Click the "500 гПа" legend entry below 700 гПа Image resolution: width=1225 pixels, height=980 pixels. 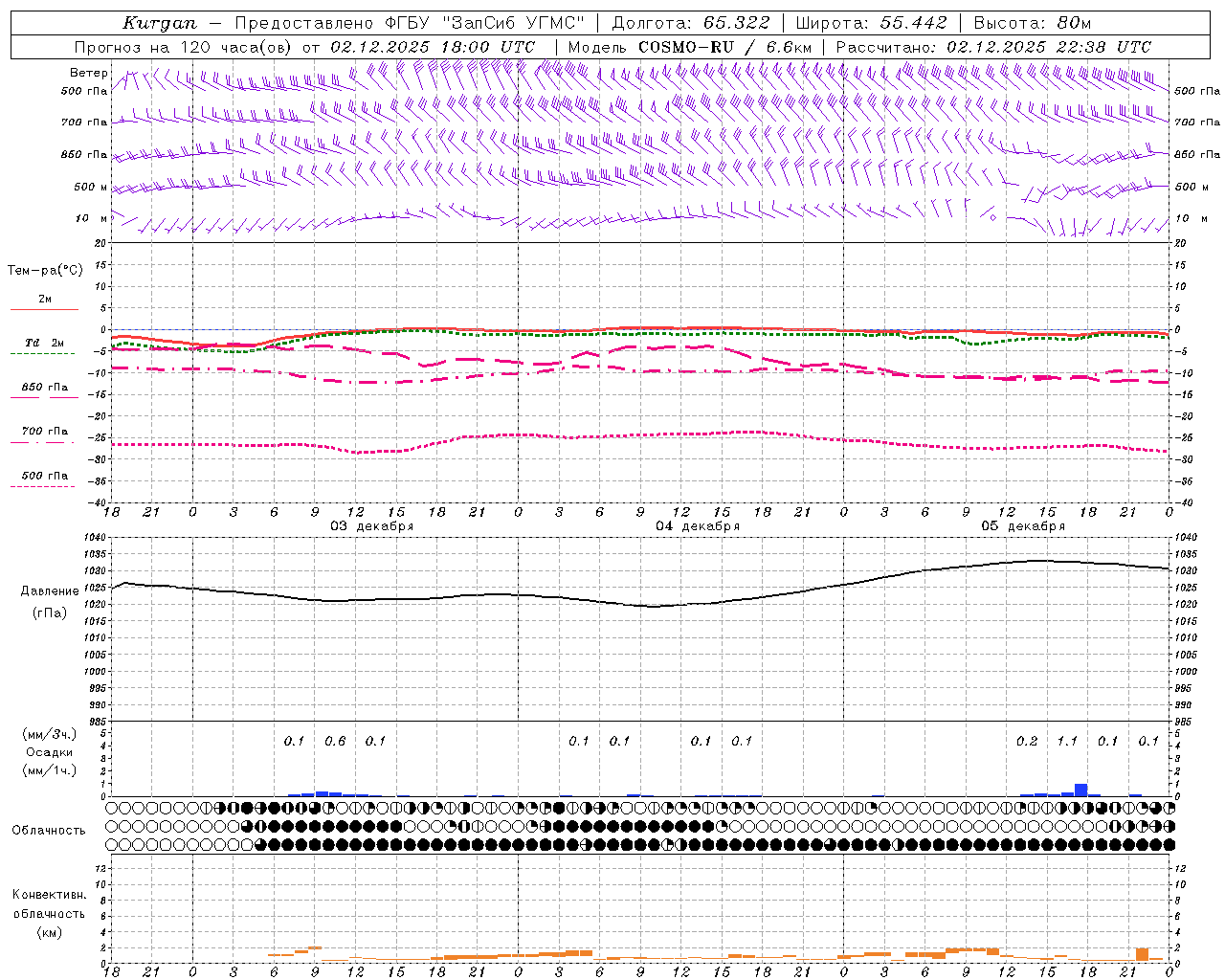(x=45, y=476)
